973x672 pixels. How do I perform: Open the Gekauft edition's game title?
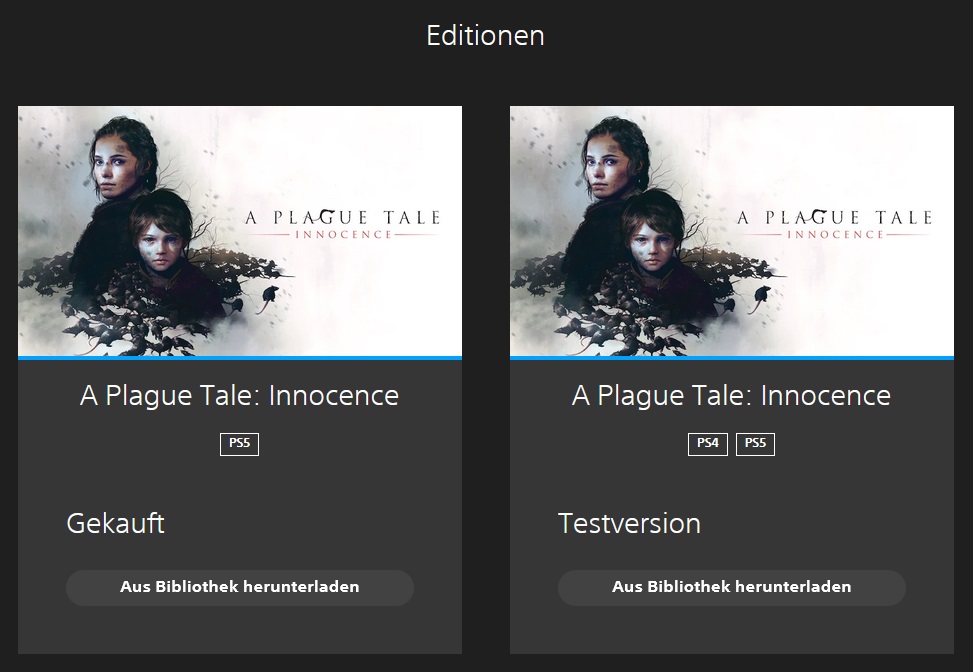click(240, 395)
